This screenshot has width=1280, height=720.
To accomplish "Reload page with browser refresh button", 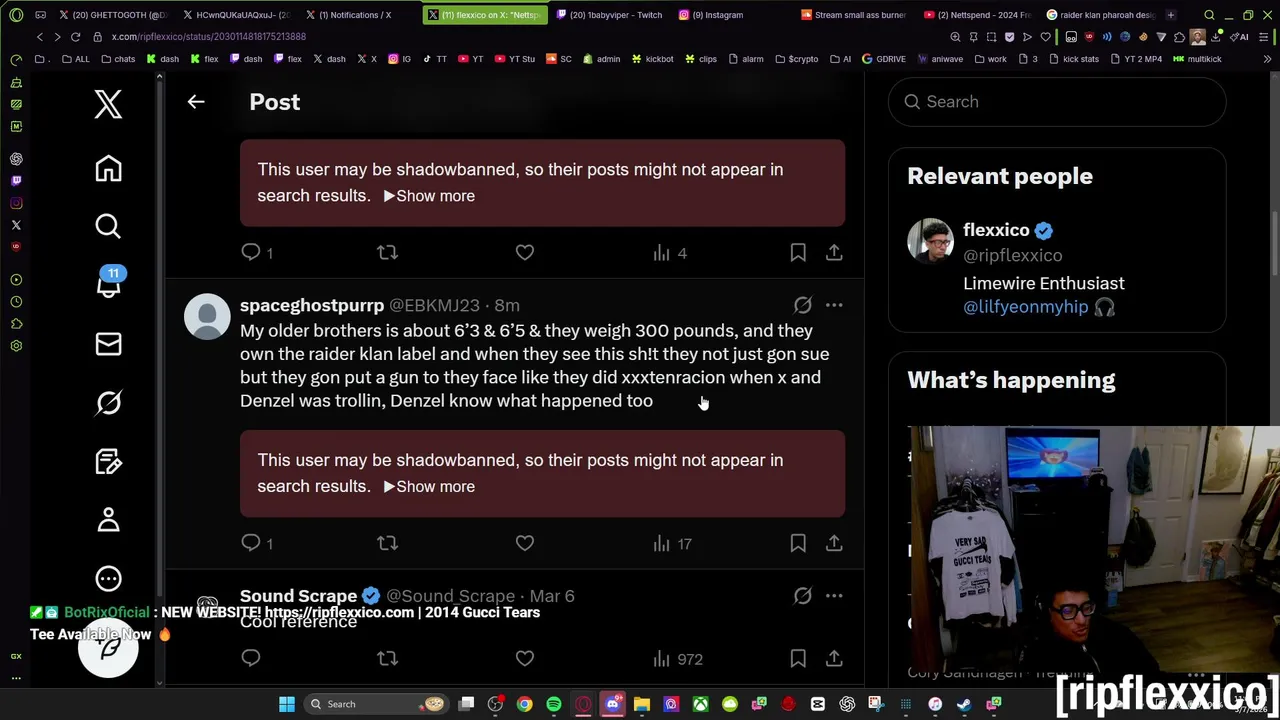I will click(x=75, y=36).
